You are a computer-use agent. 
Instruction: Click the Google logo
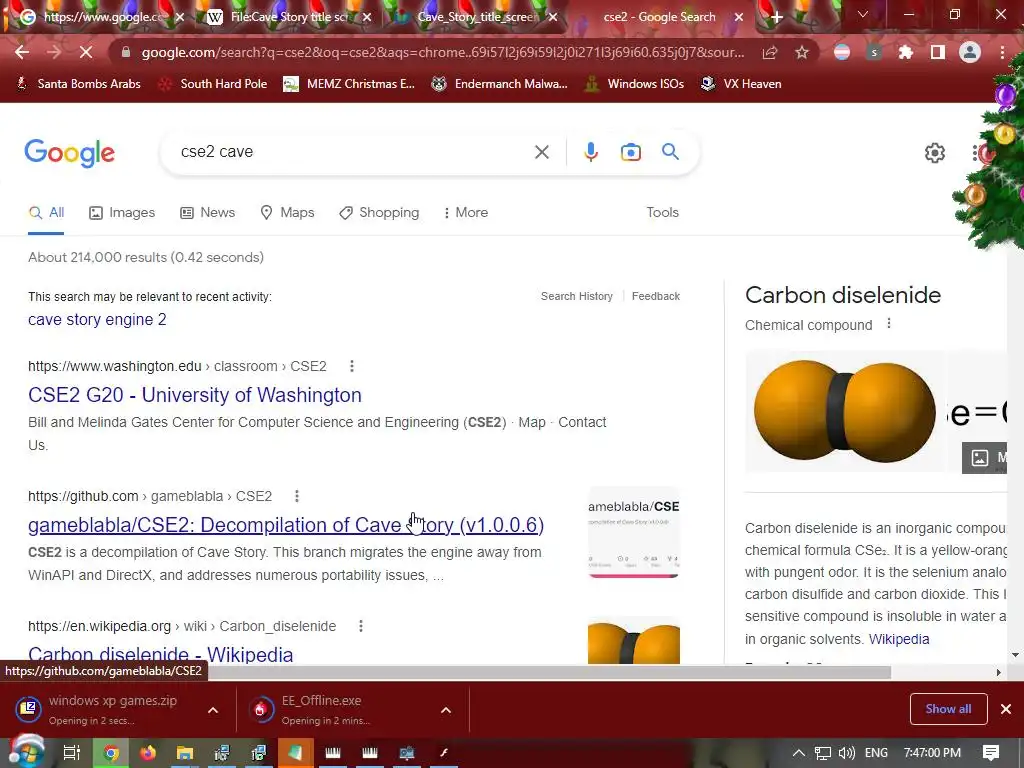(x=69, y=153)
